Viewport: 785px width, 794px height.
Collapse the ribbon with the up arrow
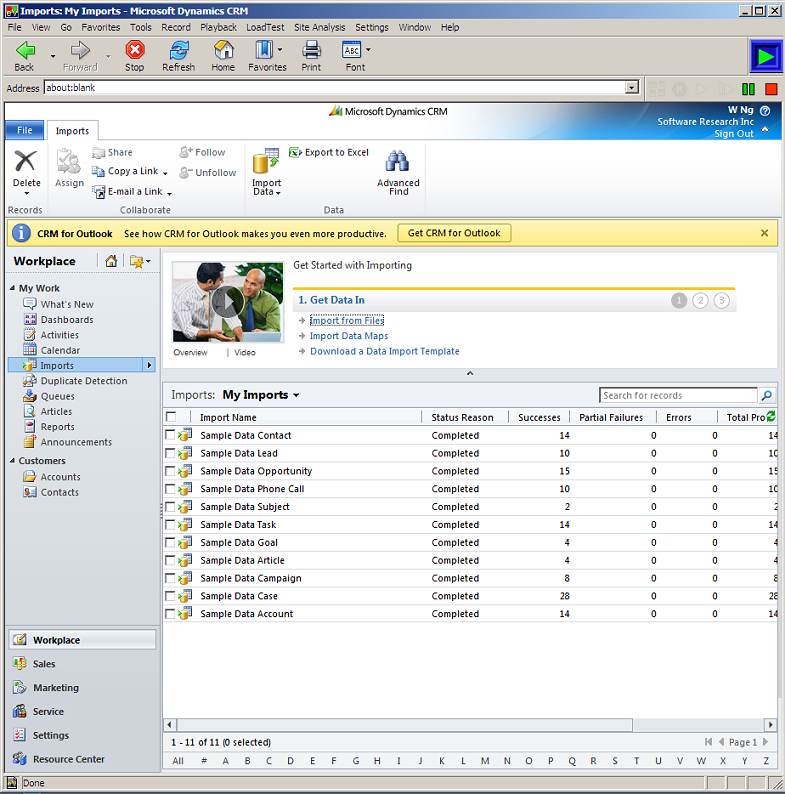(x=765, y=129)
